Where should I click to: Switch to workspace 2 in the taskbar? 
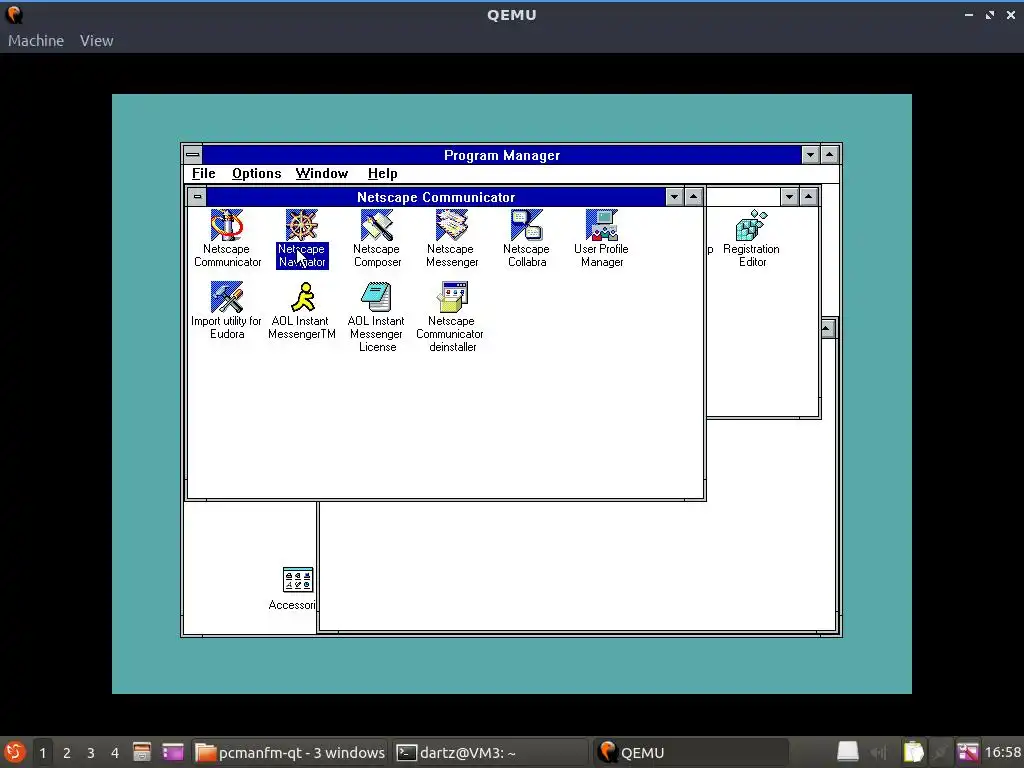67,753
